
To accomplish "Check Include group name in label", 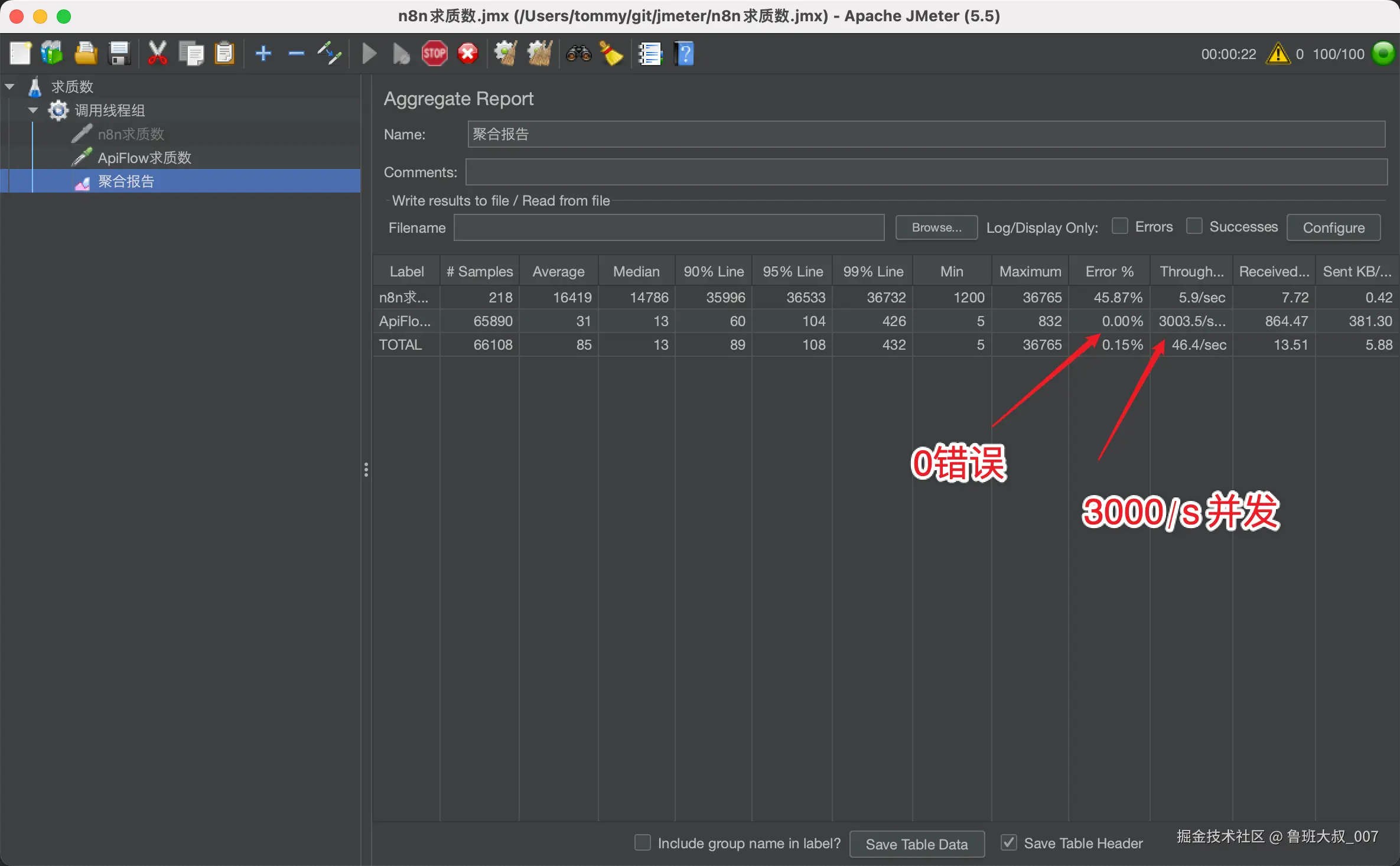I will coord(642,842).
